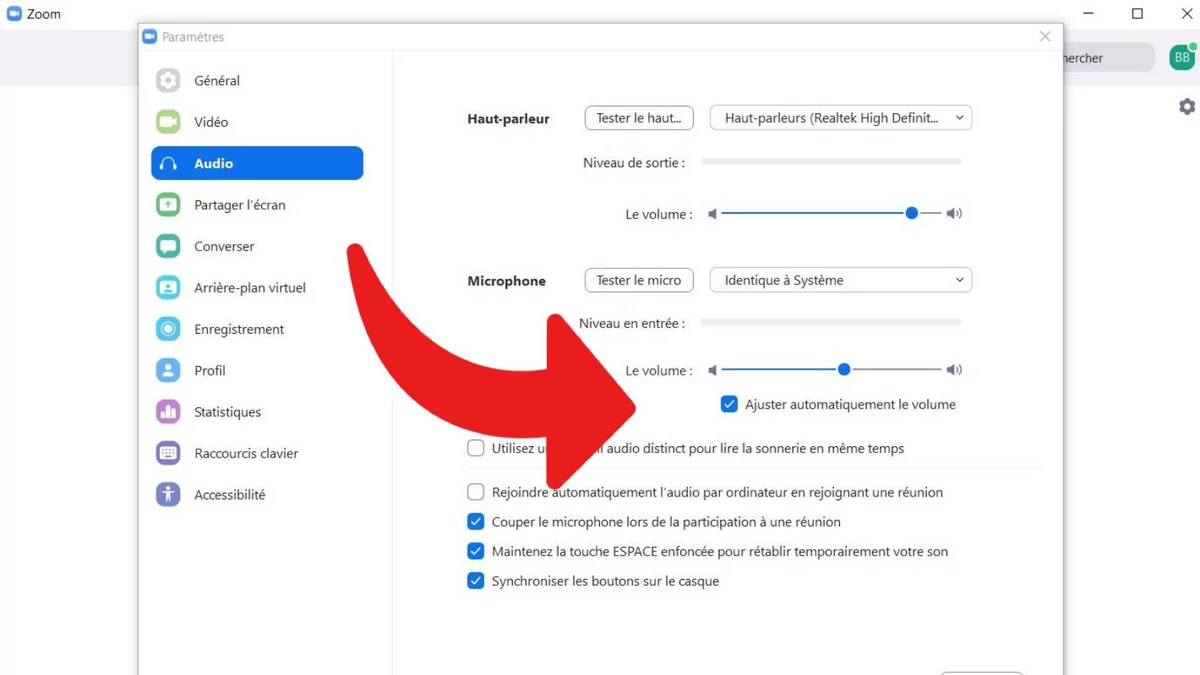Click the Niveau en entrée level bar
1200x675 pixels.
click(831, 322)
